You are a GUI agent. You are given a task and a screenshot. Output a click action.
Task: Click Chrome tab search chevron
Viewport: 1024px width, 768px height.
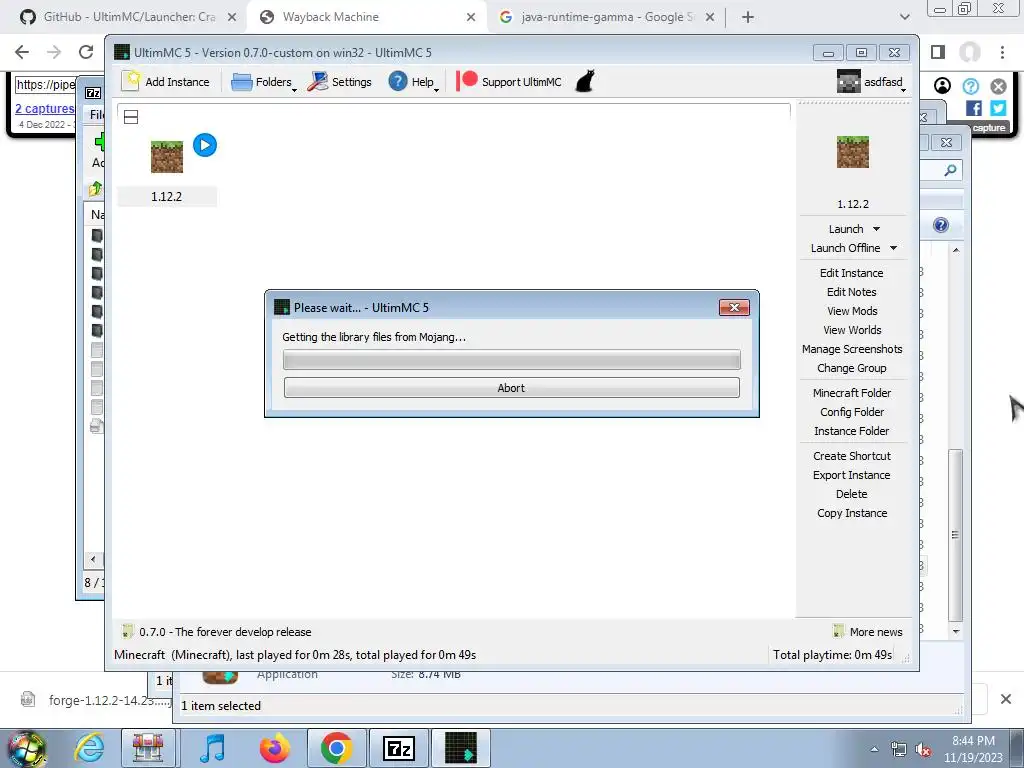click(904, 17)
